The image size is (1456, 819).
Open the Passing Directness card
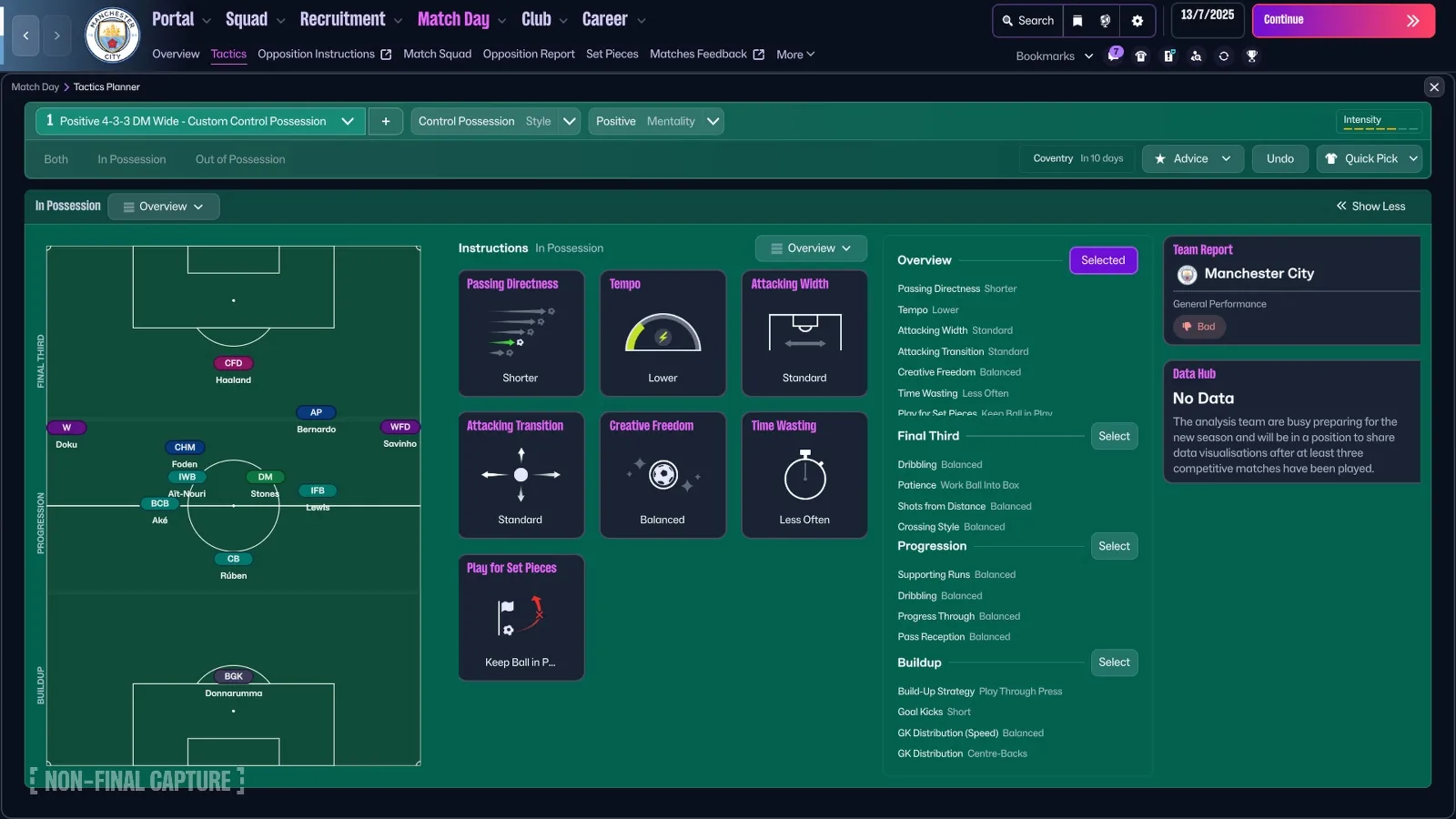coord(521,333)
